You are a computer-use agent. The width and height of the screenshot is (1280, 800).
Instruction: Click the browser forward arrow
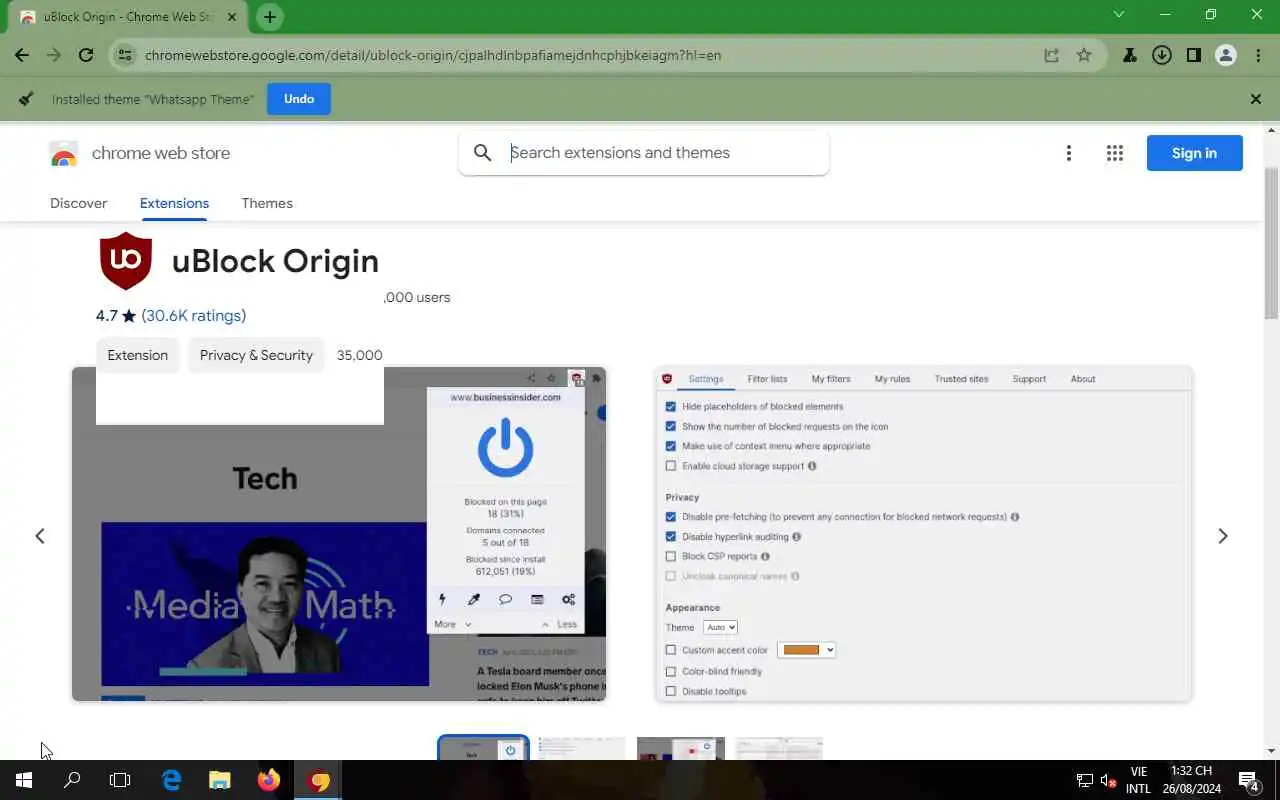point(54,55)
